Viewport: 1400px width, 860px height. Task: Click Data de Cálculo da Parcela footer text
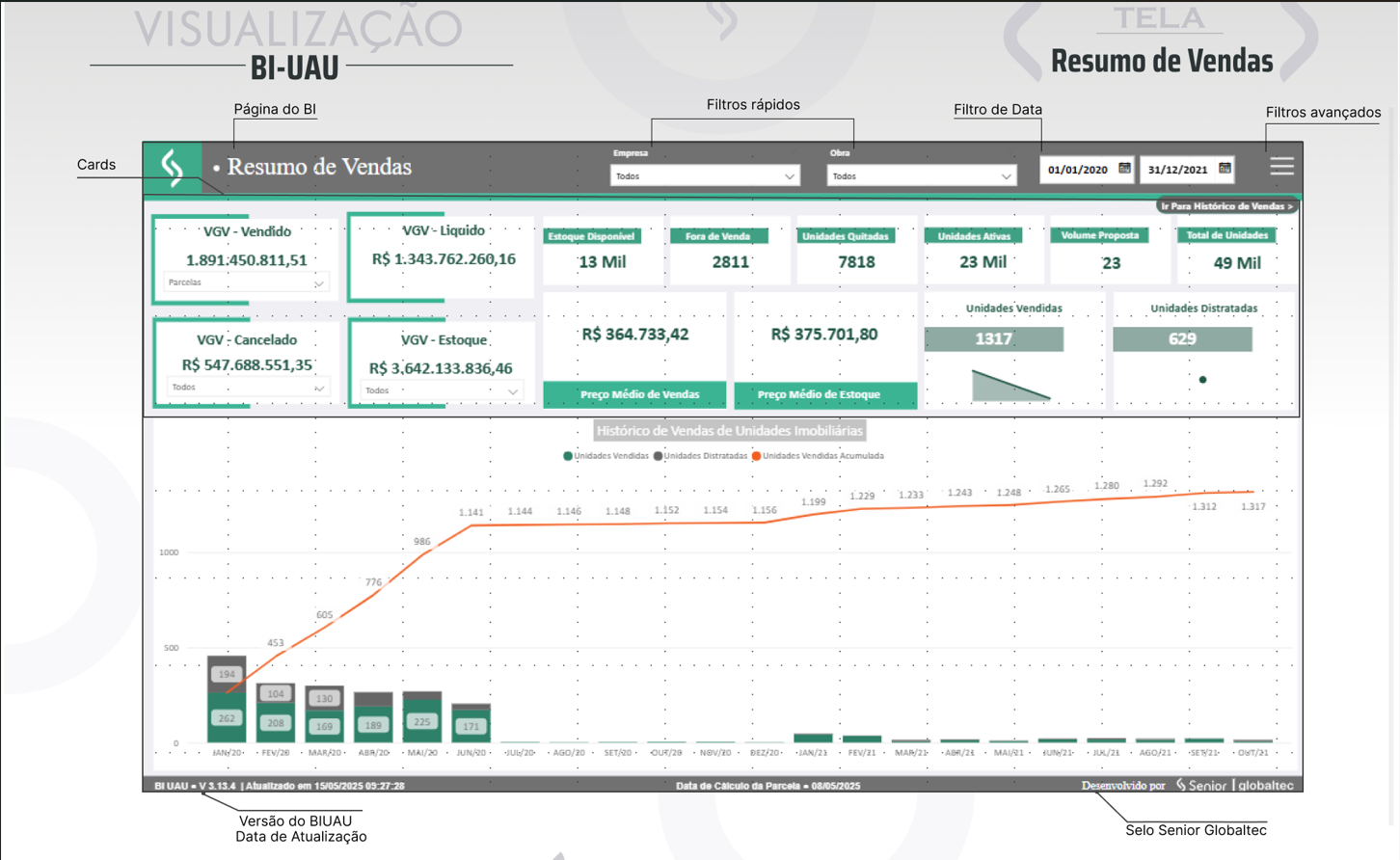pos(768,786)
